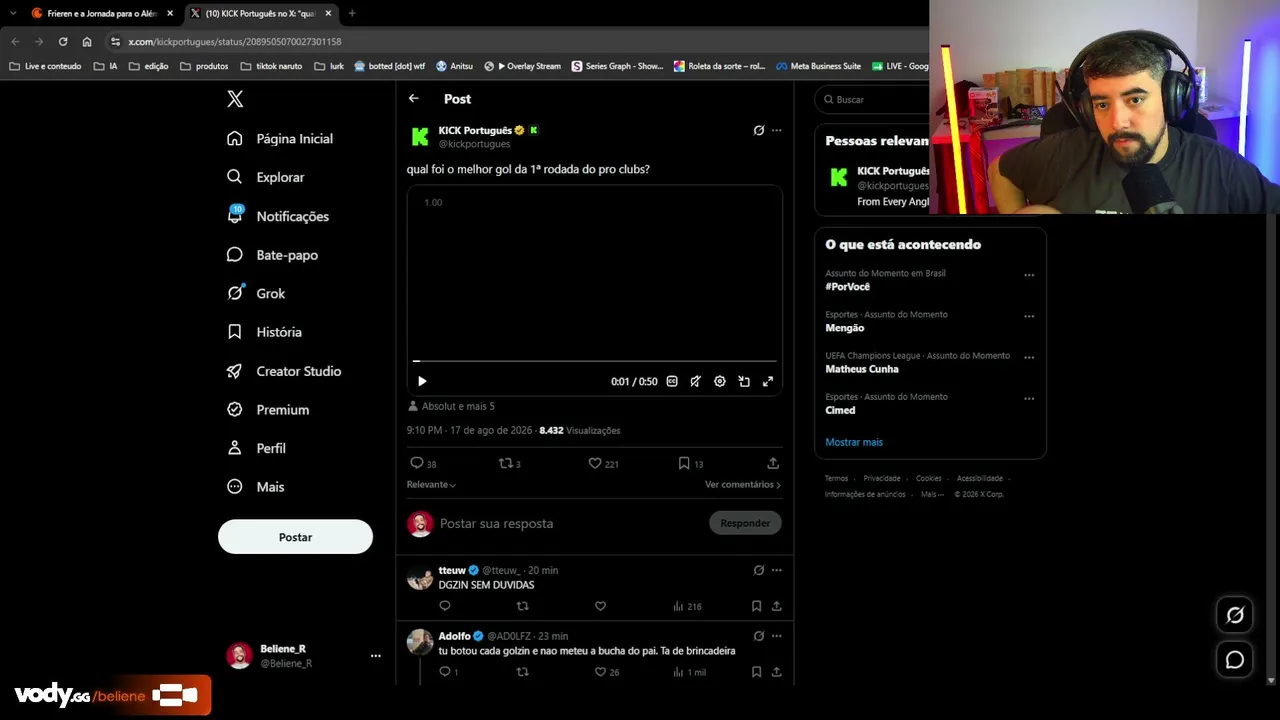Open História in the sidebar
The image size is (1280, 720).
coord(264,332)
